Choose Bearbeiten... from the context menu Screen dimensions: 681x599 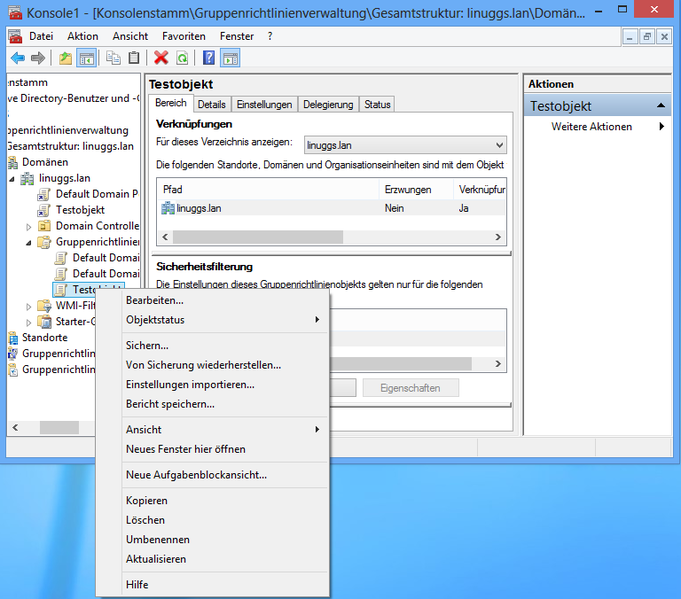coord(154,300)
